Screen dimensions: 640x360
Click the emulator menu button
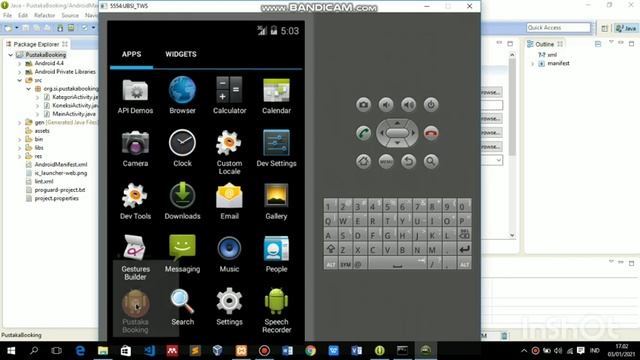pyautogui.click(x=386, y=161)
